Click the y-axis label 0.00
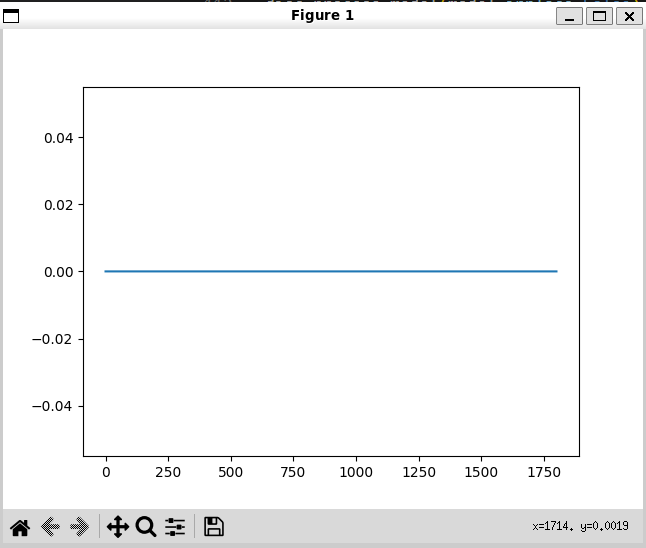 (59, 272)
